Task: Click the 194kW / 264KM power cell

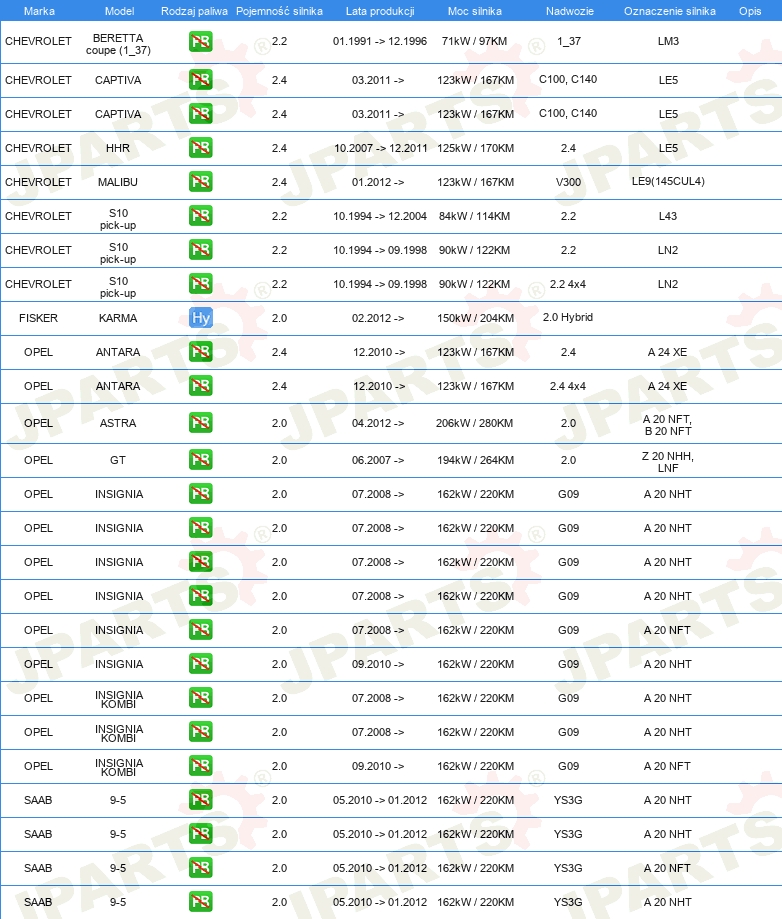Action: (x=475, y=460)
